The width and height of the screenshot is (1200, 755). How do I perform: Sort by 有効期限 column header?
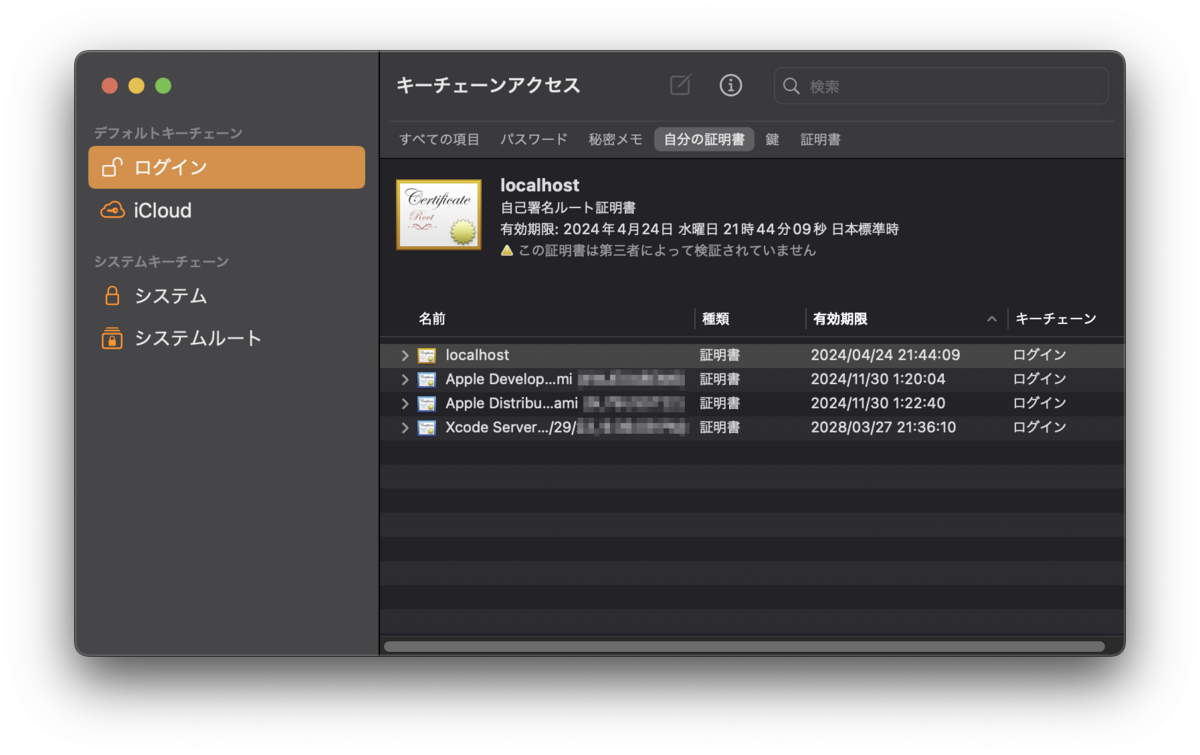(x=840, y=319)
